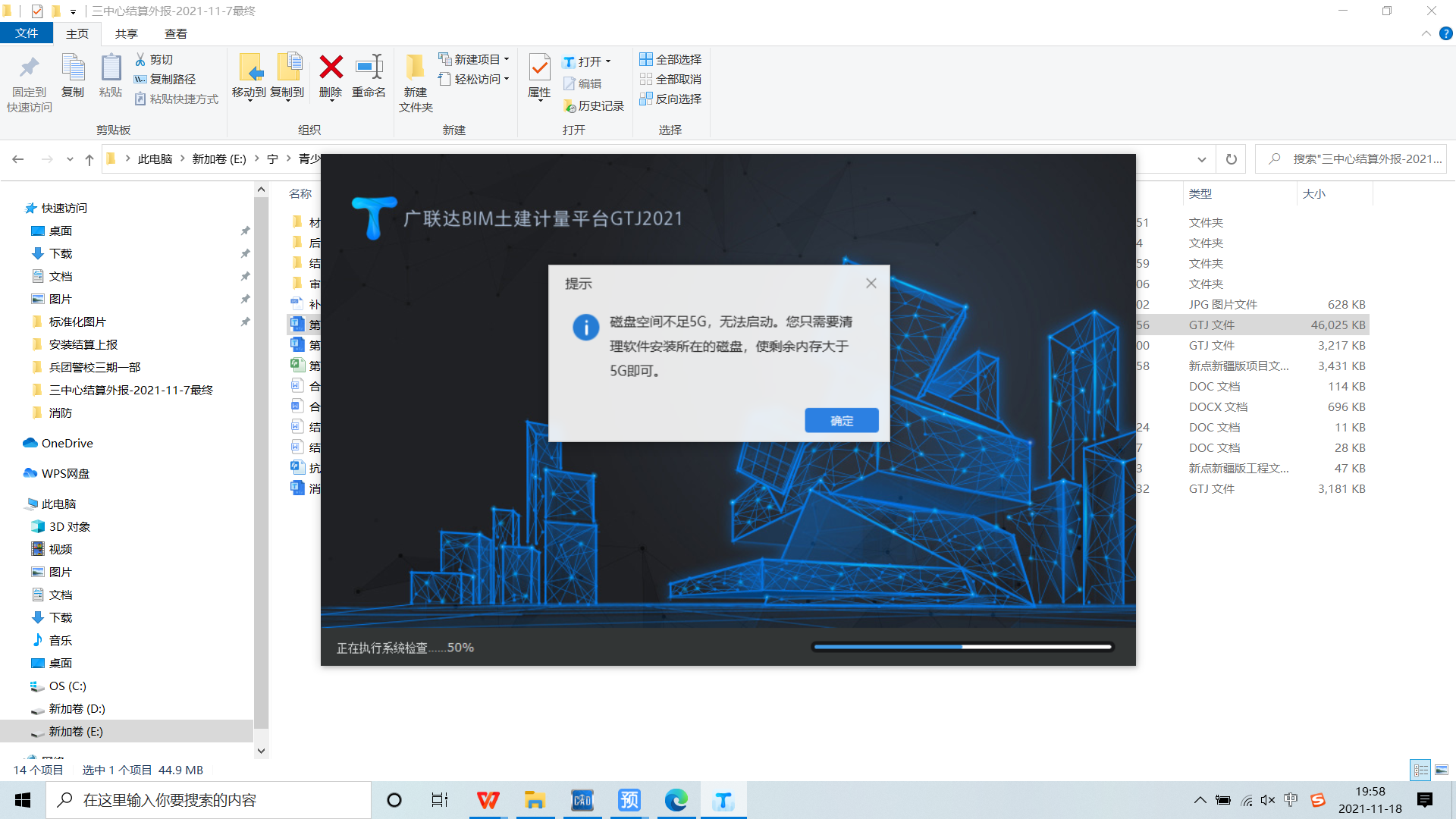Click the red 删除 X icon
The width and height of the screenshot is (1456, 819).
[x=331, y=67]
